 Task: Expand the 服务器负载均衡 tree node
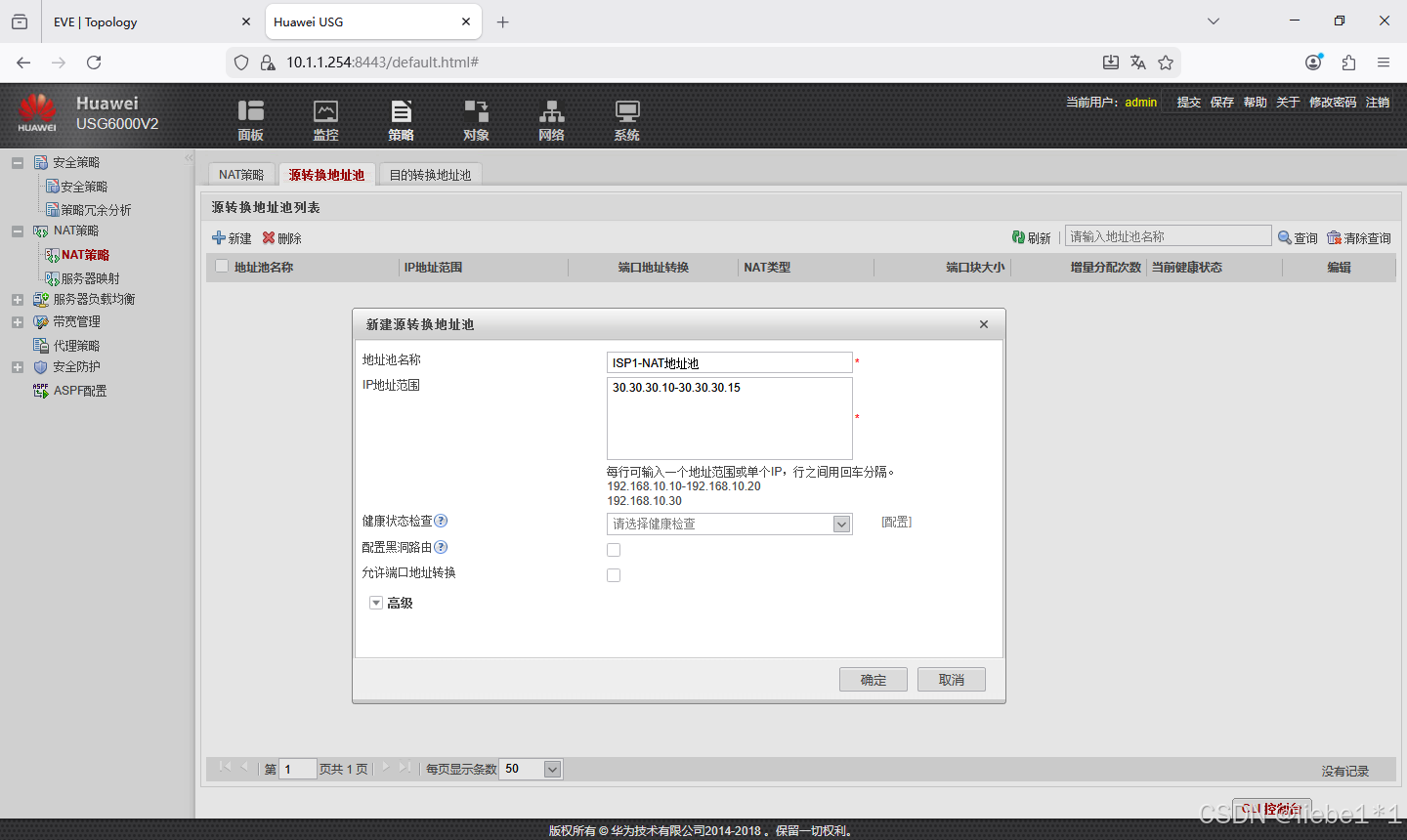click(18, 300)
